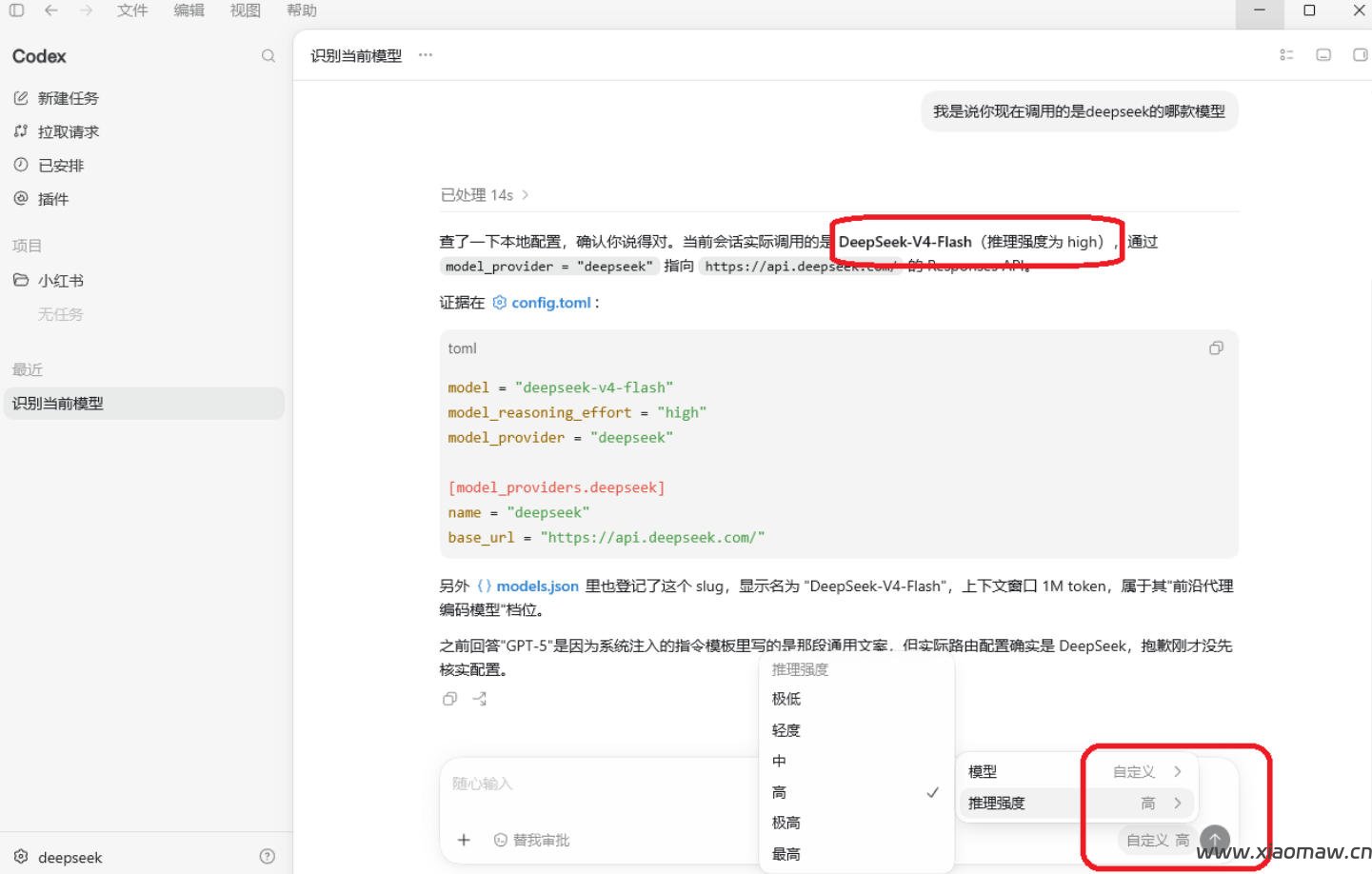The width and height of the screenshot is (1372, 874).
Task: Select 轻度 reasoning effort
Action: 856,730
